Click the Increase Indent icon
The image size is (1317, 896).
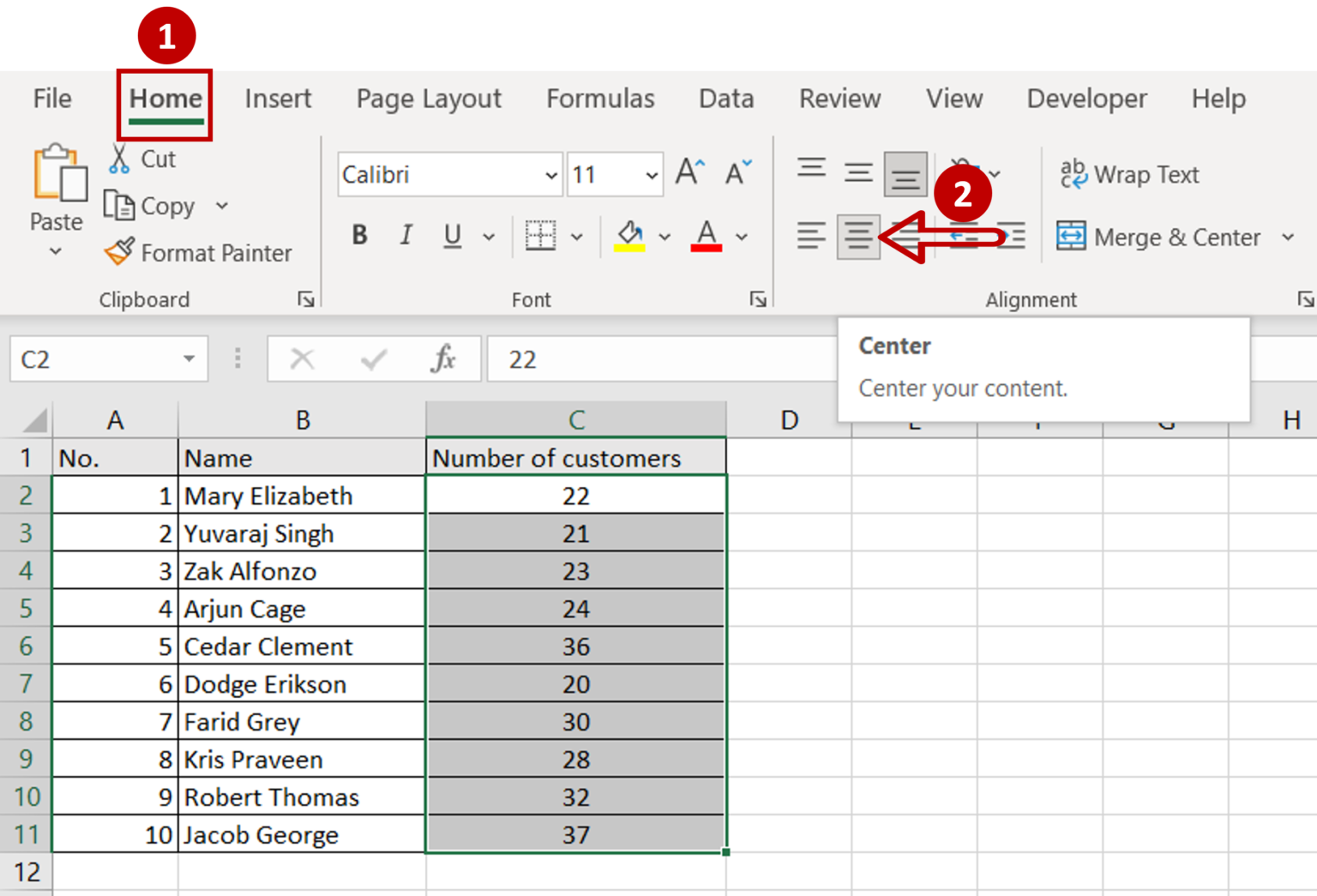pos(1012,236)
